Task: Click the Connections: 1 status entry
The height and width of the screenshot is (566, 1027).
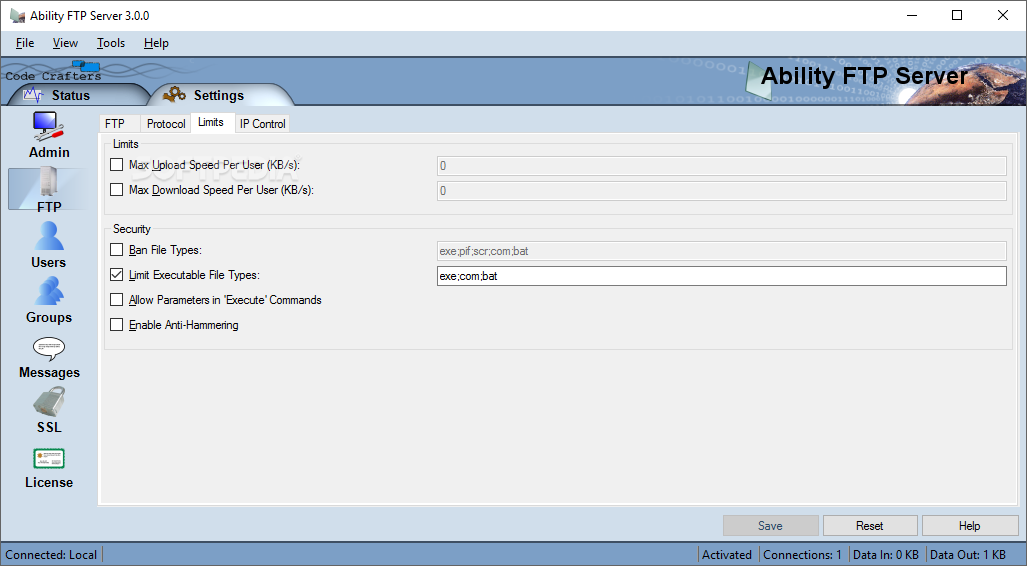Action: (802, 555)
